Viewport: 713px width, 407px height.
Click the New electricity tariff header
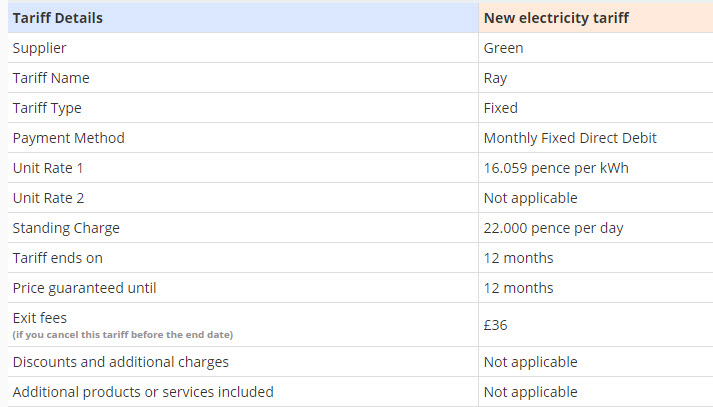(x=556, y=18)
